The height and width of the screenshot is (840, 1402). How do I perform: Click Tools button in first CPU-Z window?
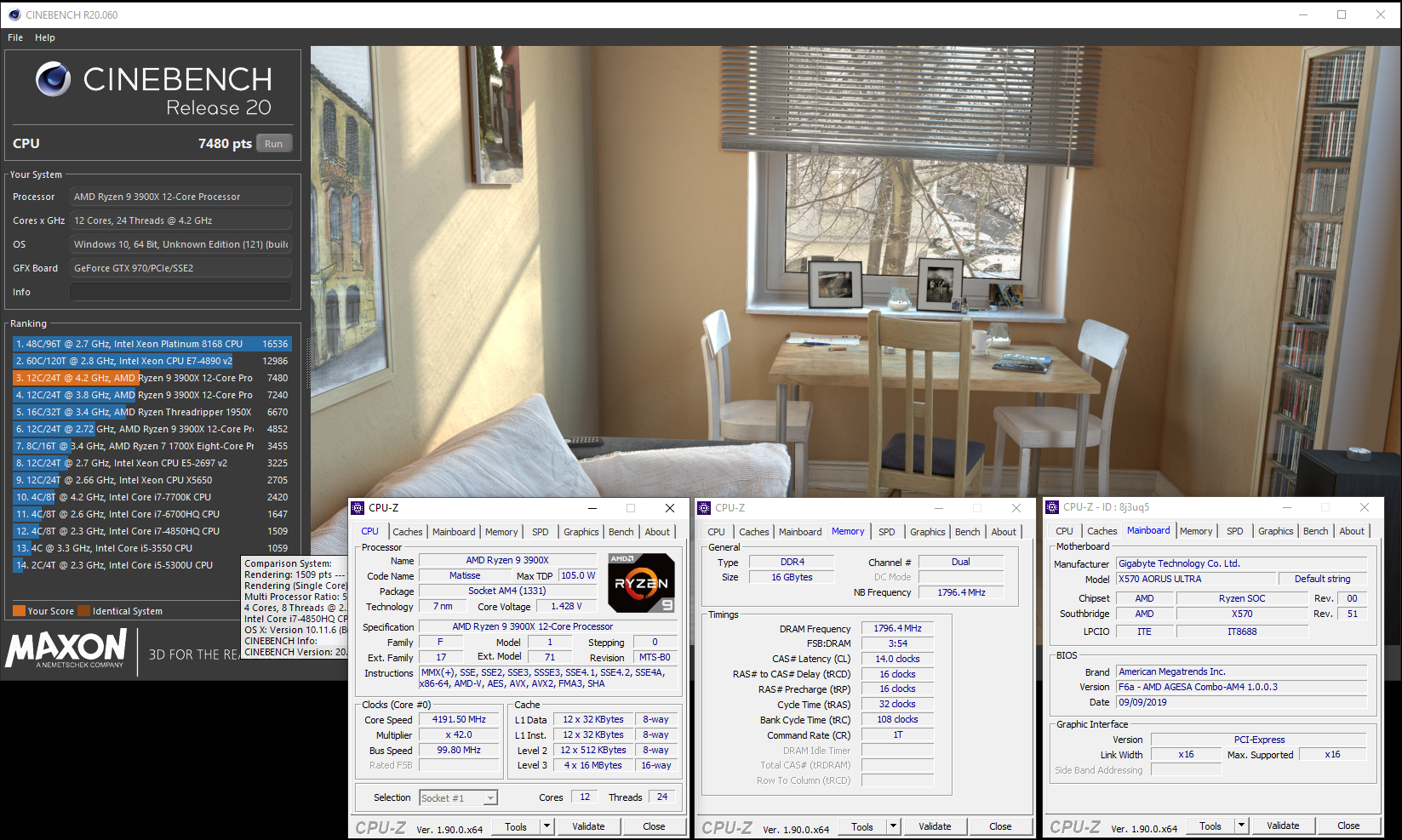516,826
